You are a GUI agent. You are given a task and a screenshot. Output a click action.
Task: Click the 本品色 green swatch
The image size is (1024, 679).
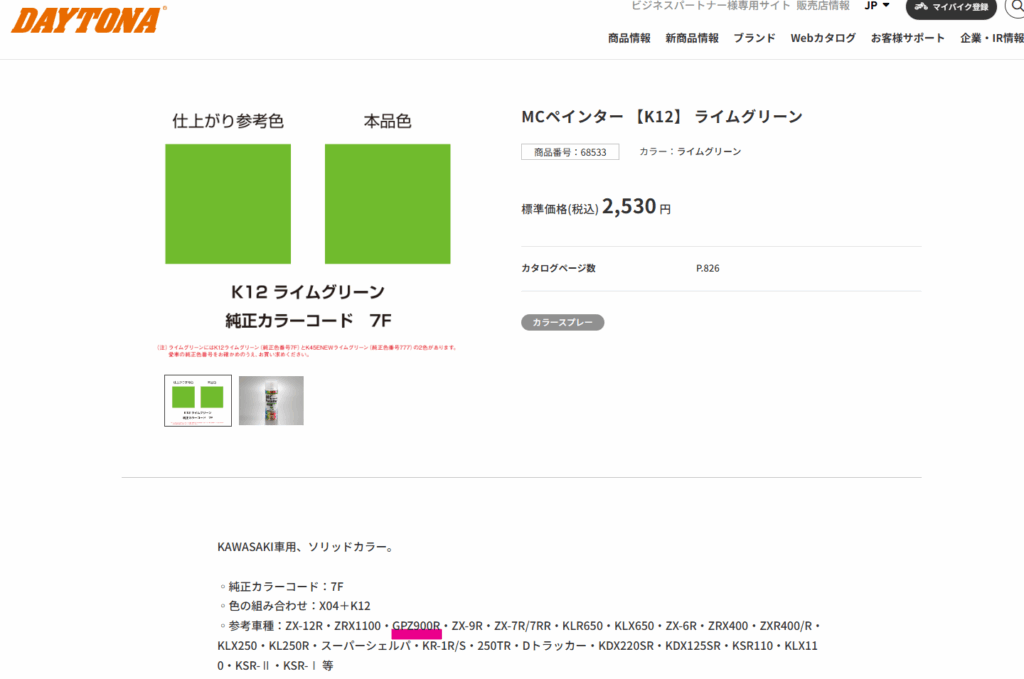(x=387, y=204)
